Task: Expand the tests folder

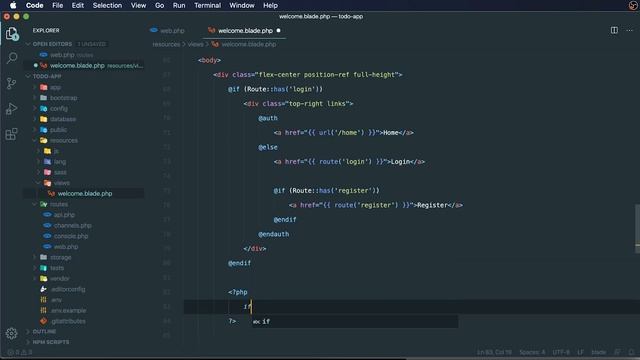Action: click(35, 268)
